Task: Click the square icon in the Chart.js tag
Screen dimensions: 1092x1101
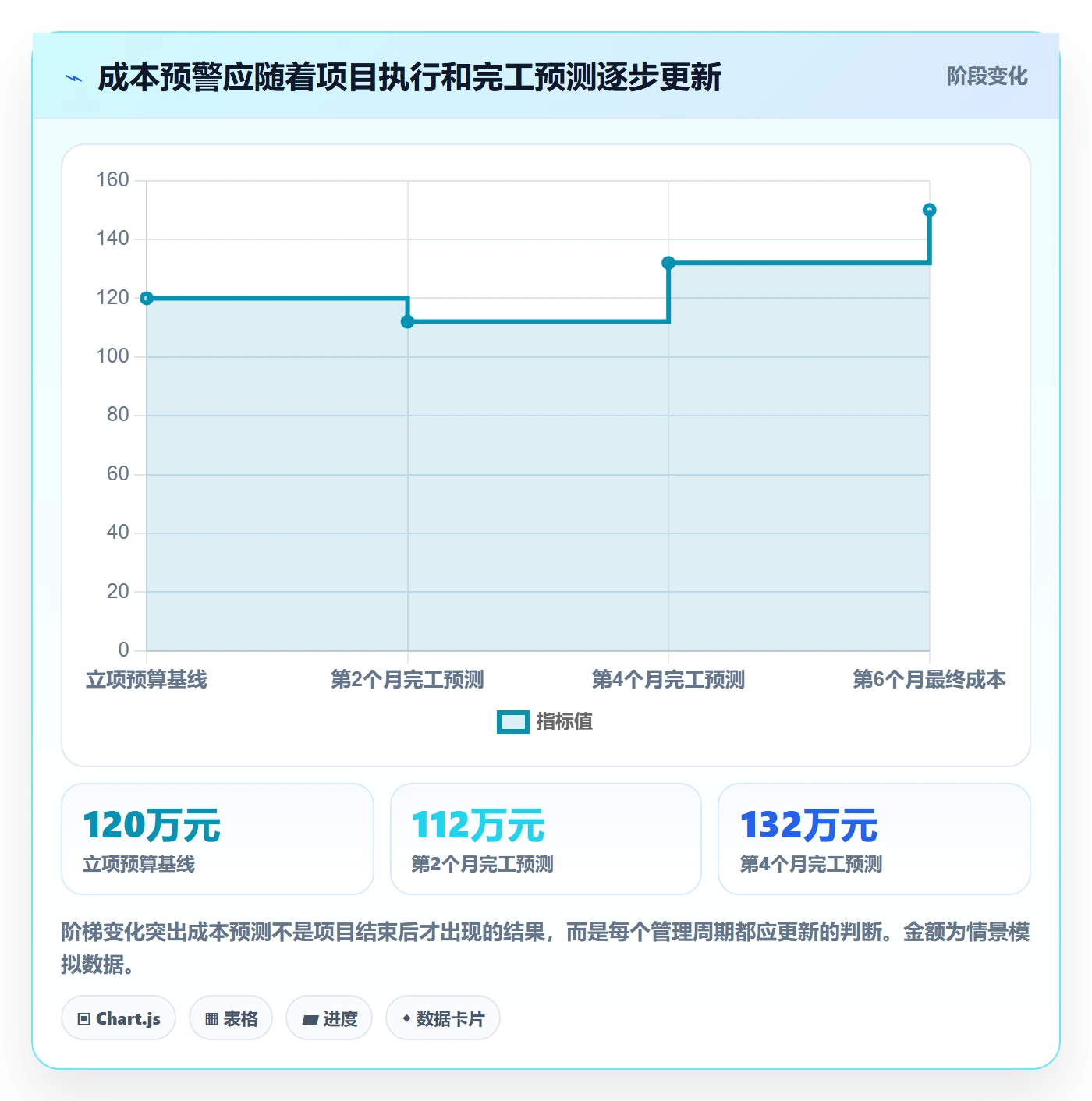Action: click(84, 1018)
